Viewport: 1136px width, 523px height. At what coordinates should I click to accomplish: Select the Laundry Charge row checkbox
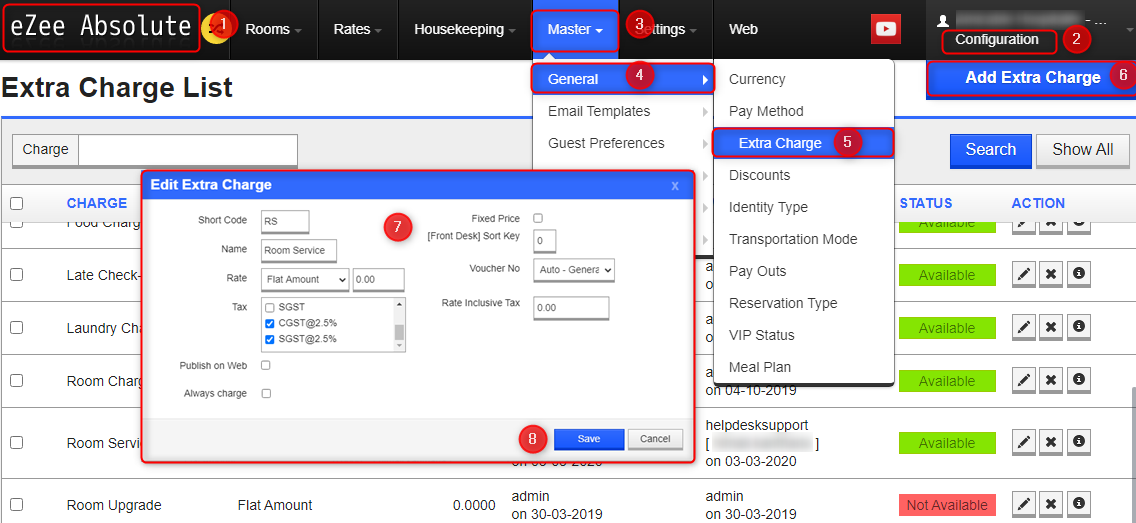pyautogui.click(x=16, y=327)
